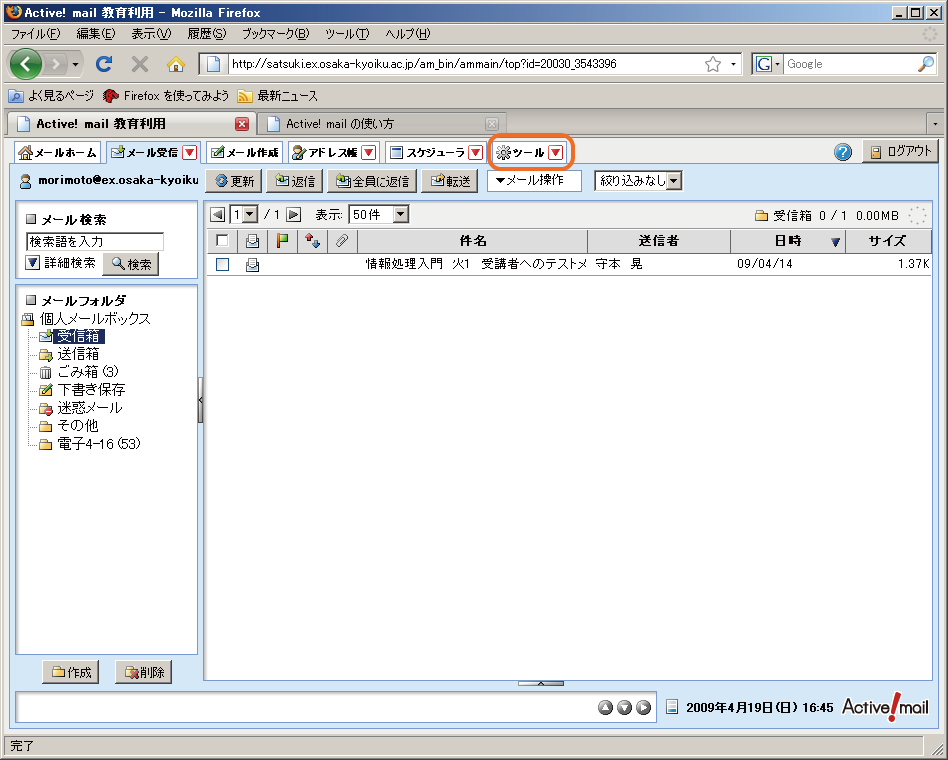
Task: Switch to Active! mail の使い方 tab
Action: pos(340,124)
